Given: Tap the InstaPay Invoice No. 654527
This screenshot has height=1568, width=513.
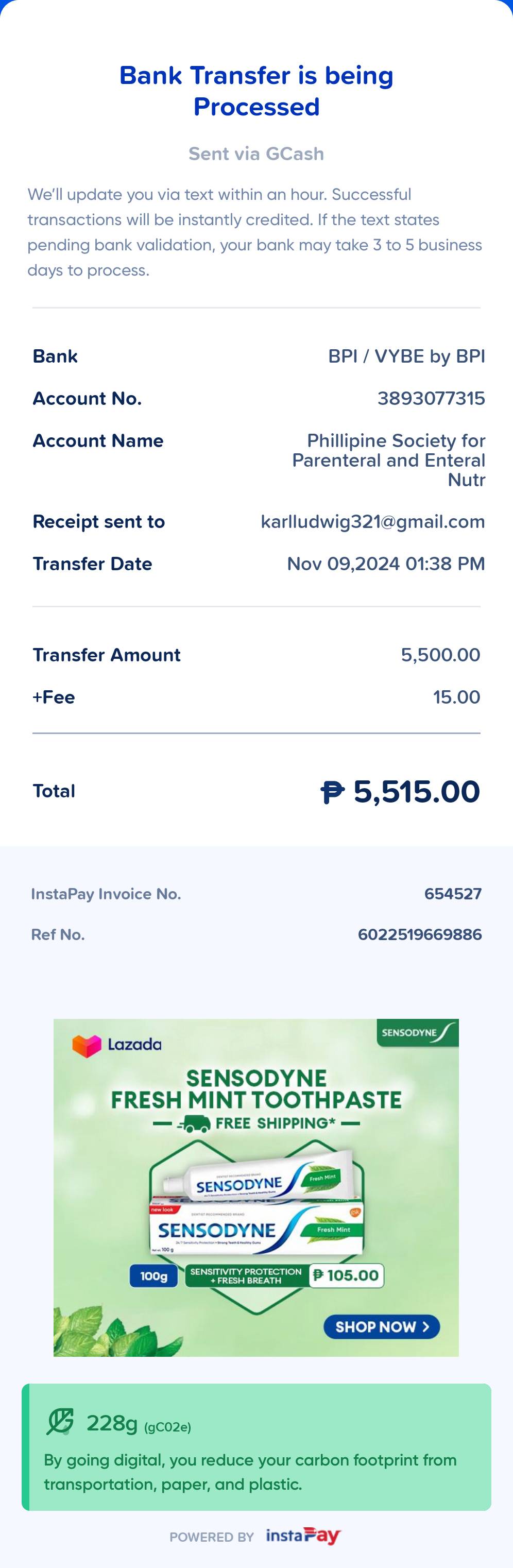Looking at the screenshot, I should pyautogui.click(x=453, y=894).
